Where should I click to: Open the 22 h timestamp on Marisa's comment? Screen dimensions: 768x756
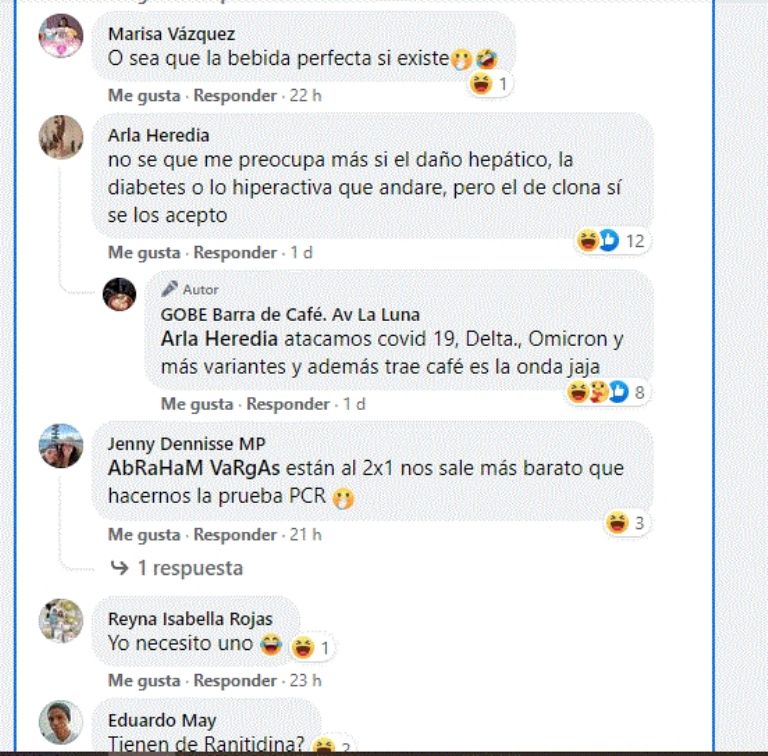tap(305, 95)
